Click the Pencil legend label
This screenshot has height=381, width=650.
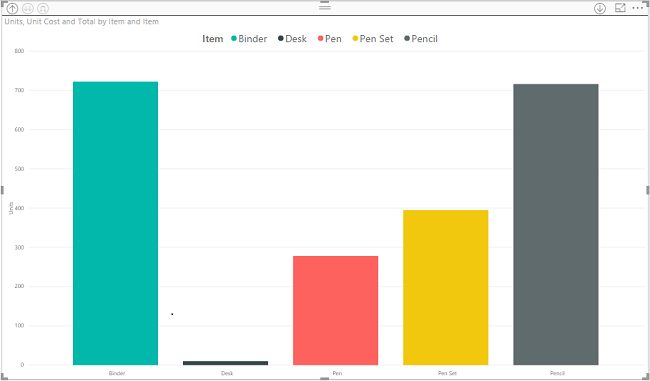pos(424,39)
